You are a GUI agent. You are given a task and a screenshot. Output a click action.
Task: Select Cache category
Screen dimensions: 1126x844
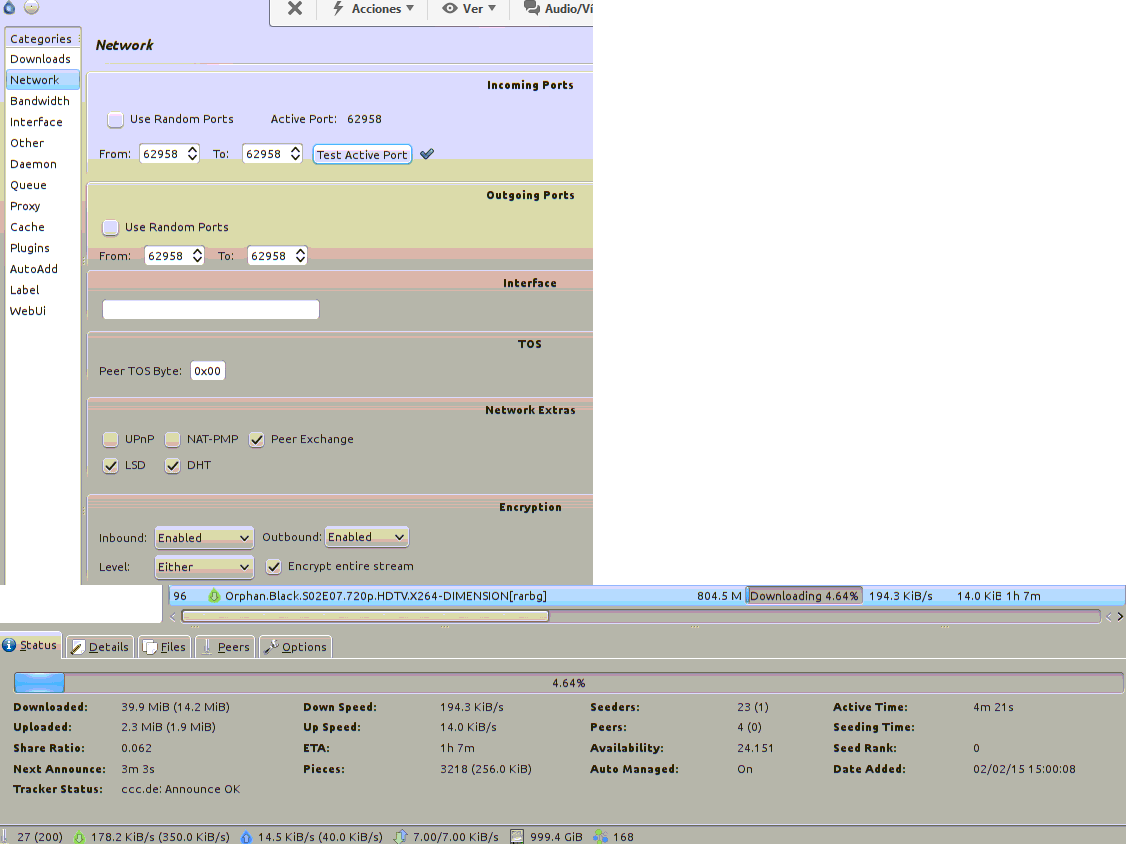point(42,227)
